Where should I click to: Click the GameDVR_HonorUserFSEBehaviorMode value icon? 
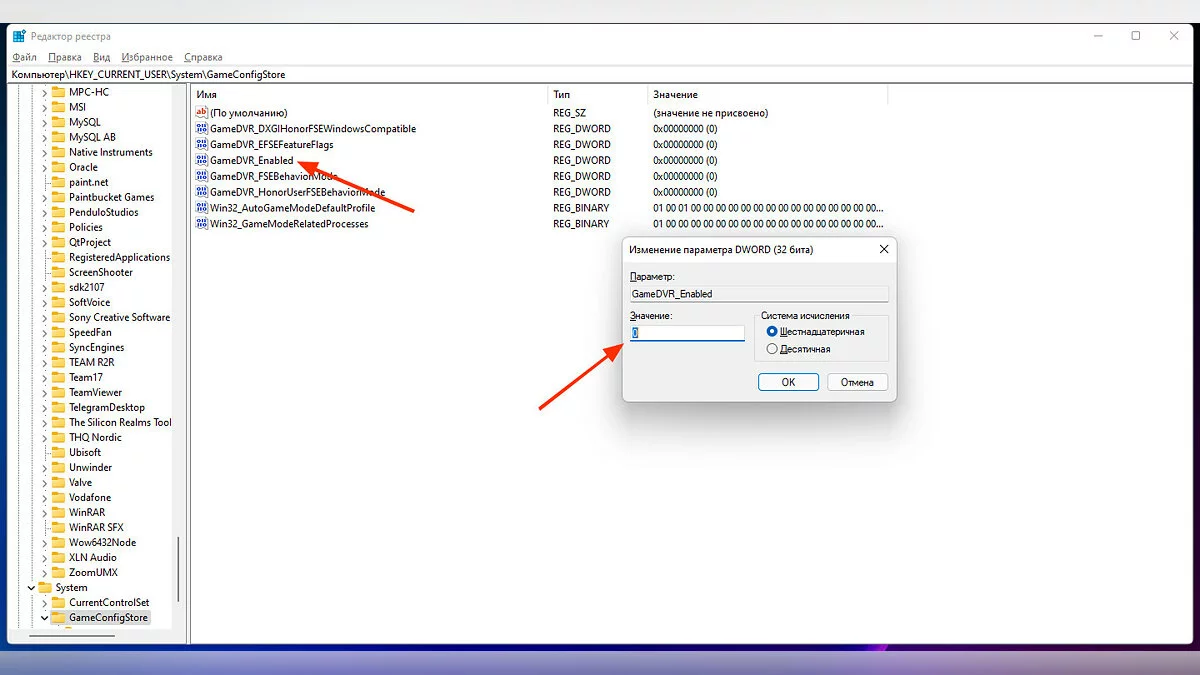(201, 192)
